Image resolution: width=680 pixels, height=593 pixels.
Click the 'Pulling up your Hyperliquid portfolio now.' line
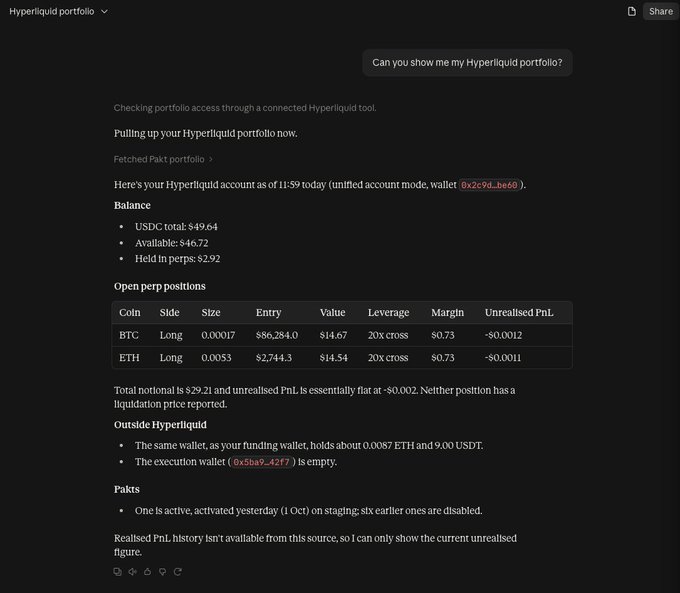point(206,133)
